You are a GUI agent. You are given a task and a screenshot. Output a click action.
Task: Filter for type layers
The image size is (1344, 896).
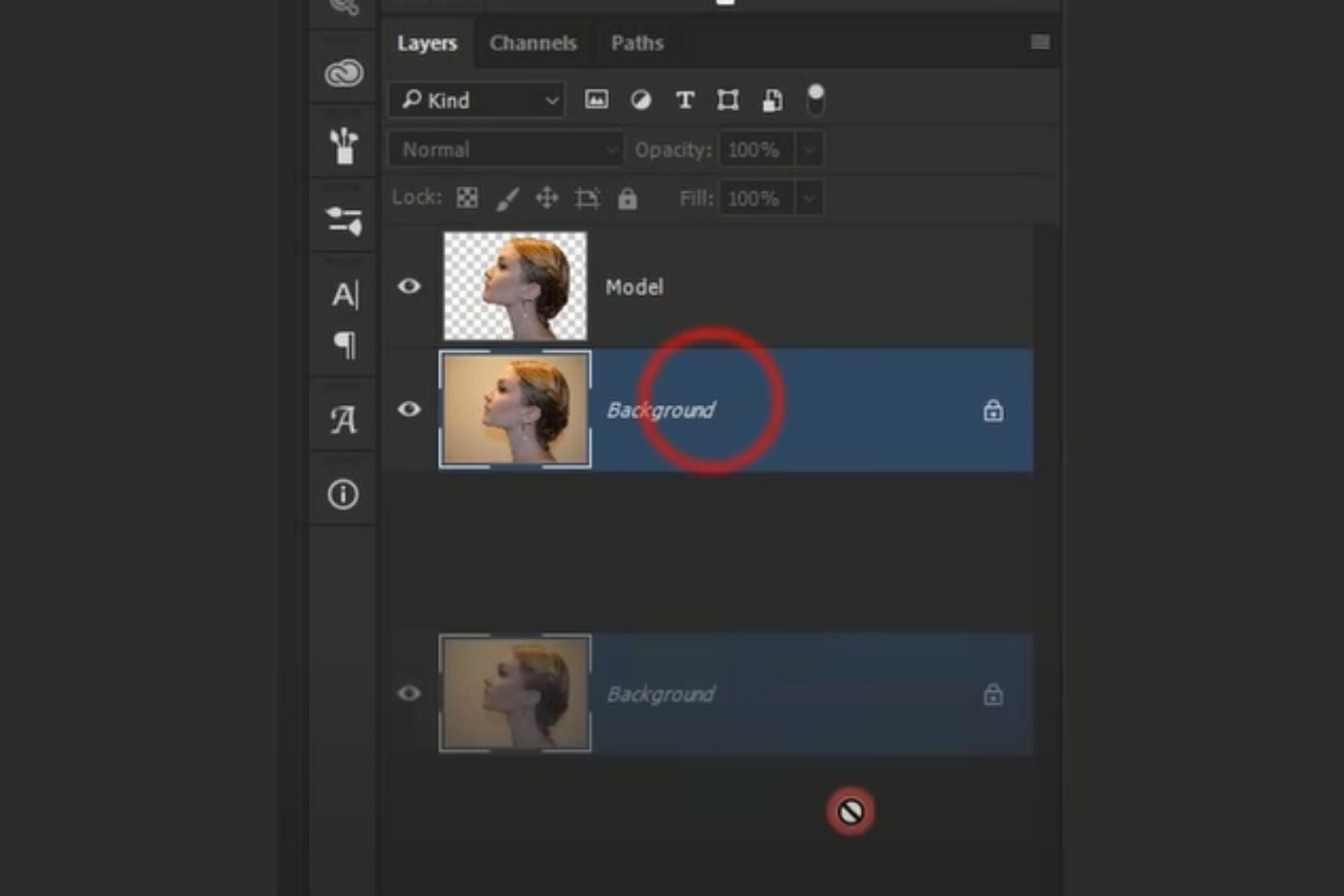[x=685, y=99]
